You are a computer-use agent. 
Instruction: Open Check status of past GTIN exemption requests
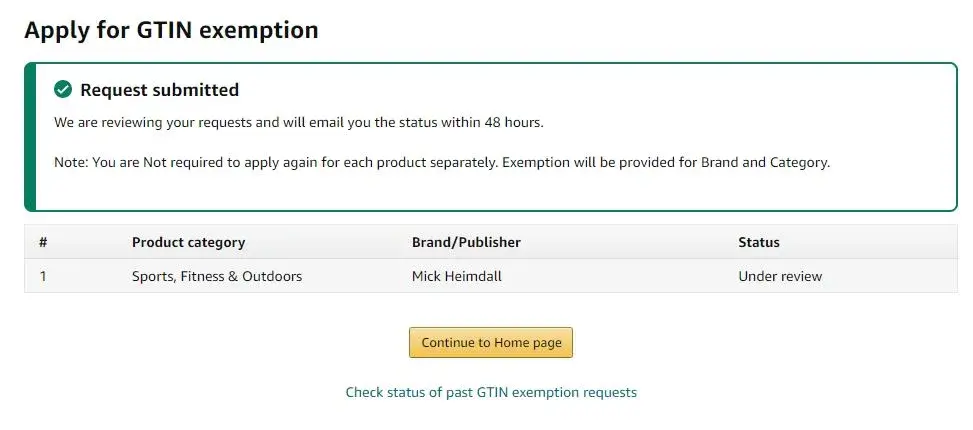point(491,392)
